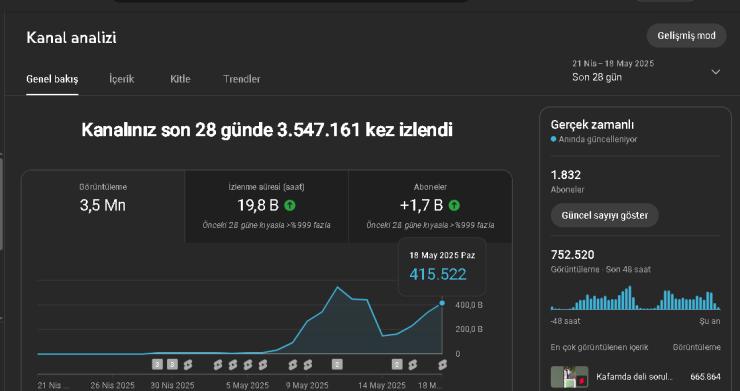This screenshot has width=740, height=391.
Task: Select the Genel bakış tab
Action: [52, 79]
